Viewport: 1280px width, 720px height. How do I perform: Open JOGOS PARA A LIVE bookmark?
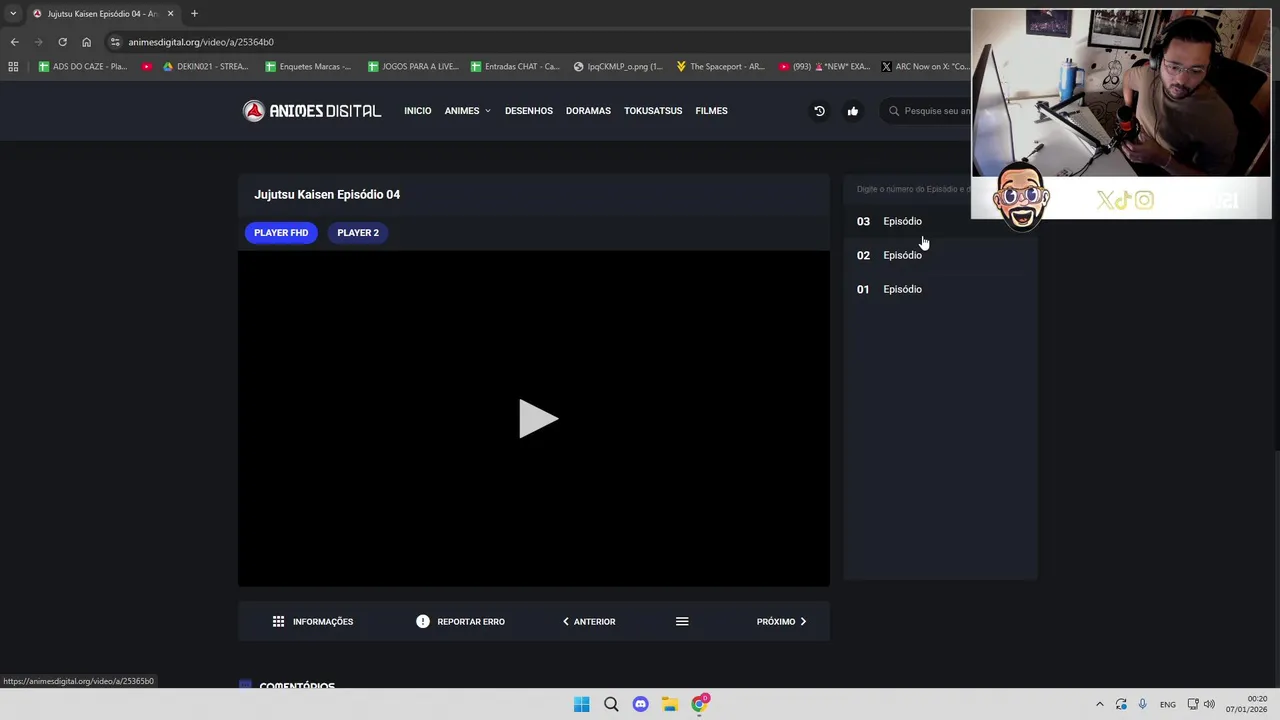click(x=413, y=67)
